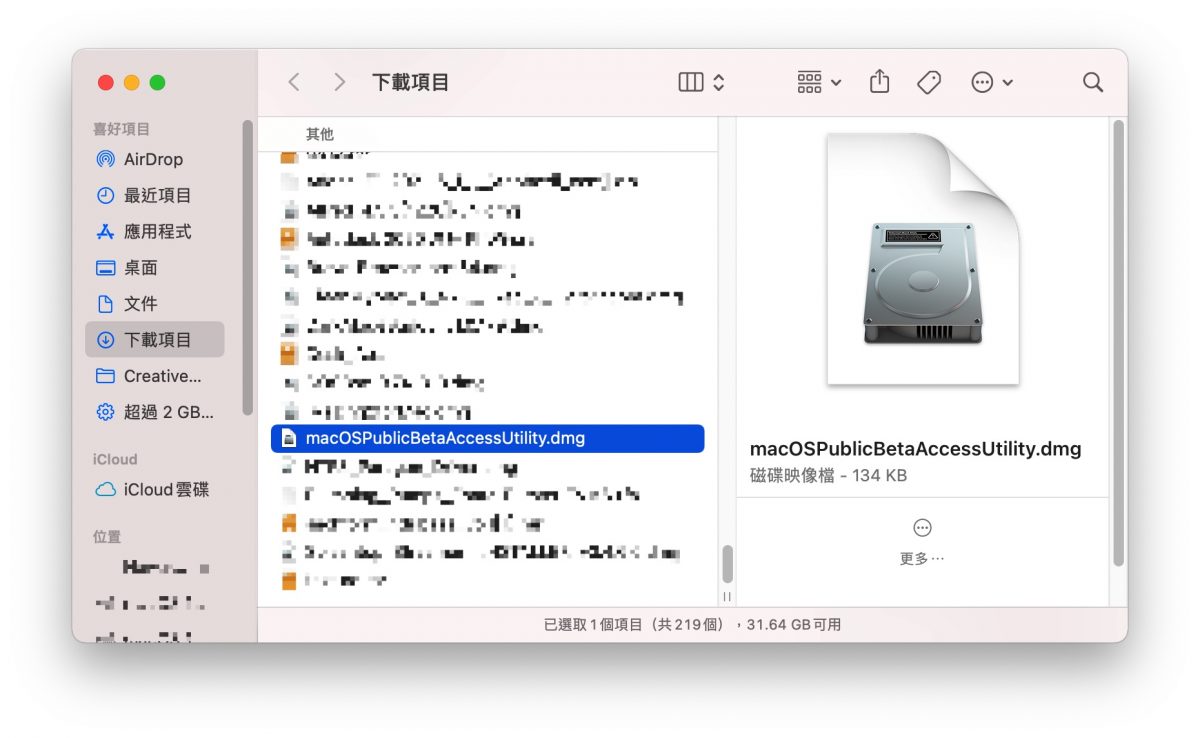Click the 喜好項目 sidebar section header

tap(121, 129)
